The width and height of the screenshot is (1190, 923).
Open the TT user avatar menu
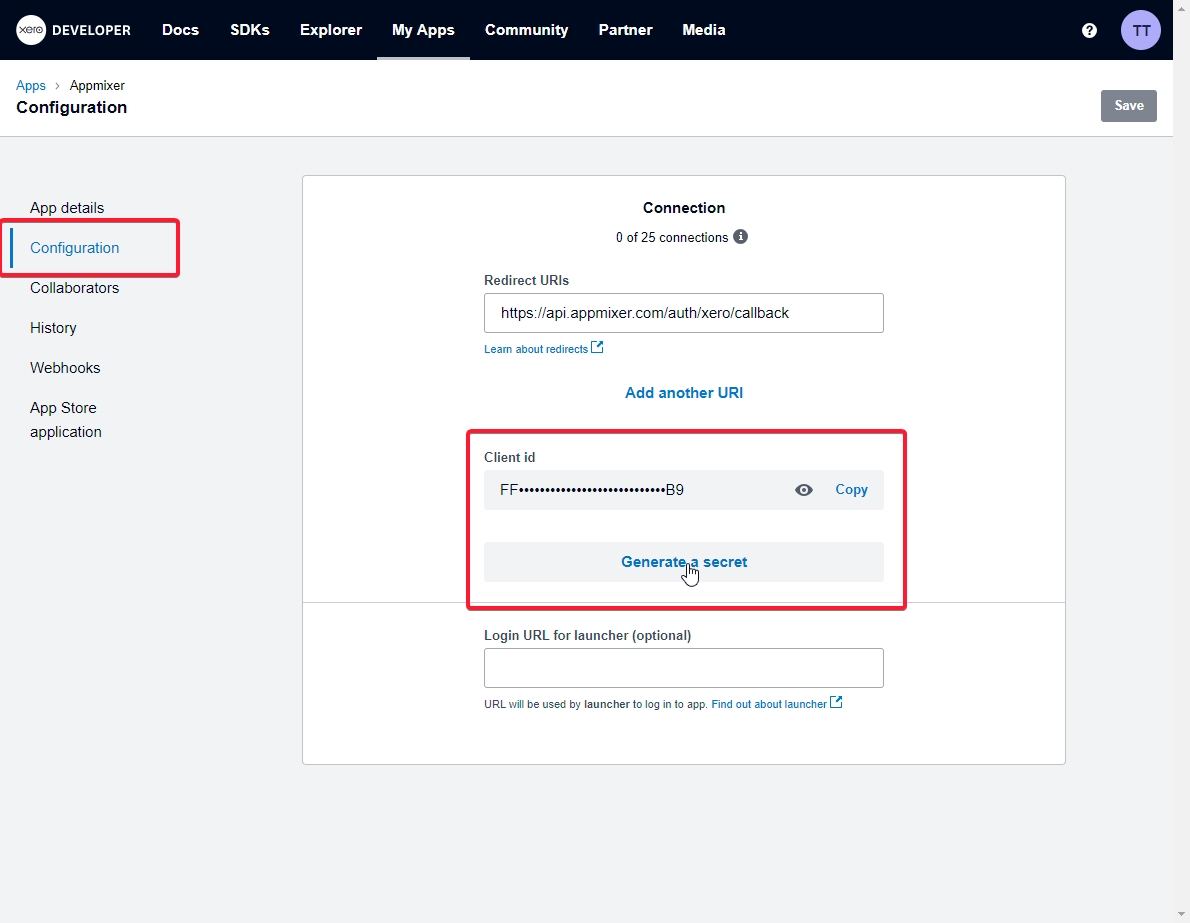1141,30
